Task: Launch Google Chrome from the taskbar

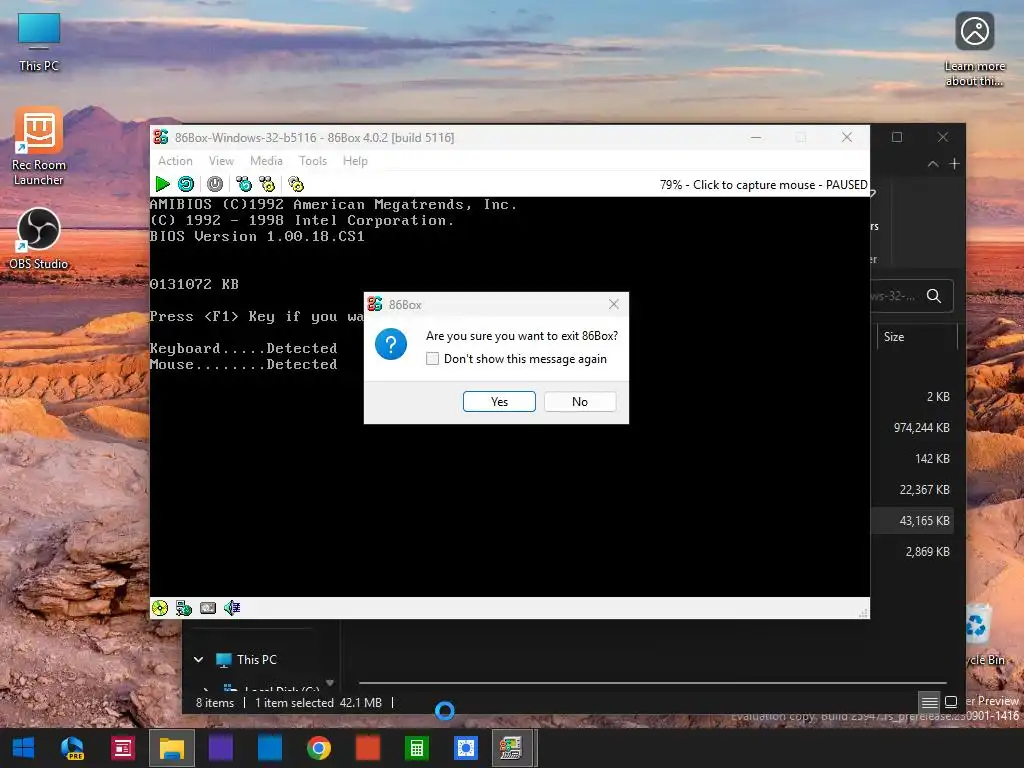Action: point(319,748)
